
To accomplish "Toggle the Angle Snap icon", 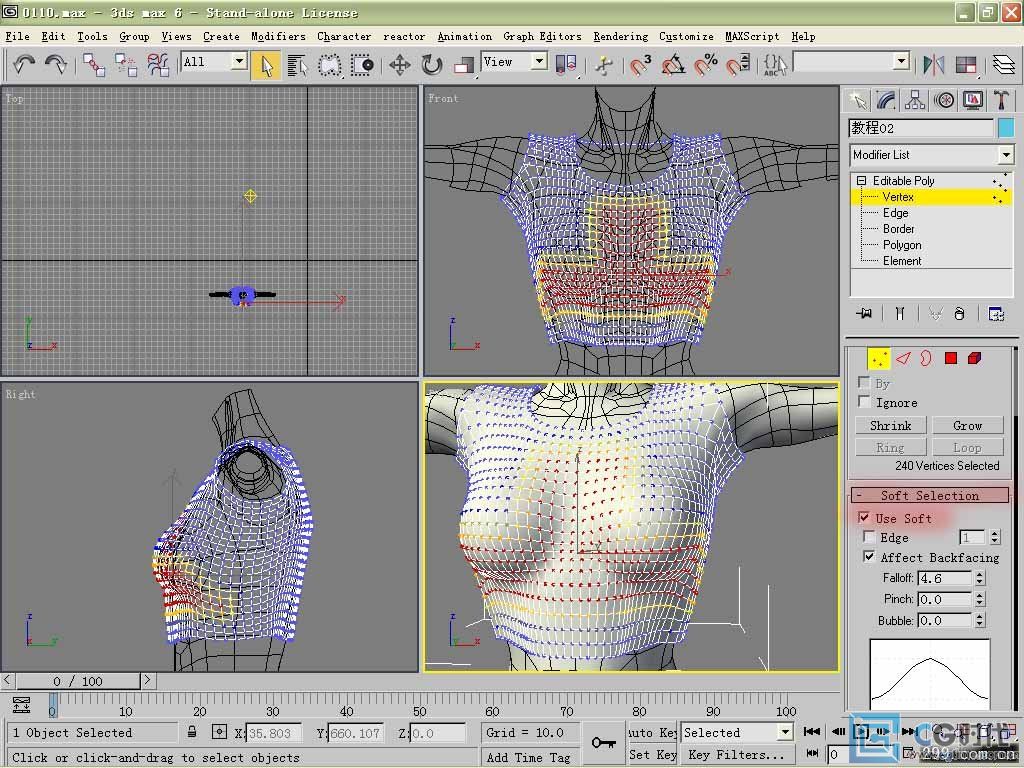I will coord(673,65).
